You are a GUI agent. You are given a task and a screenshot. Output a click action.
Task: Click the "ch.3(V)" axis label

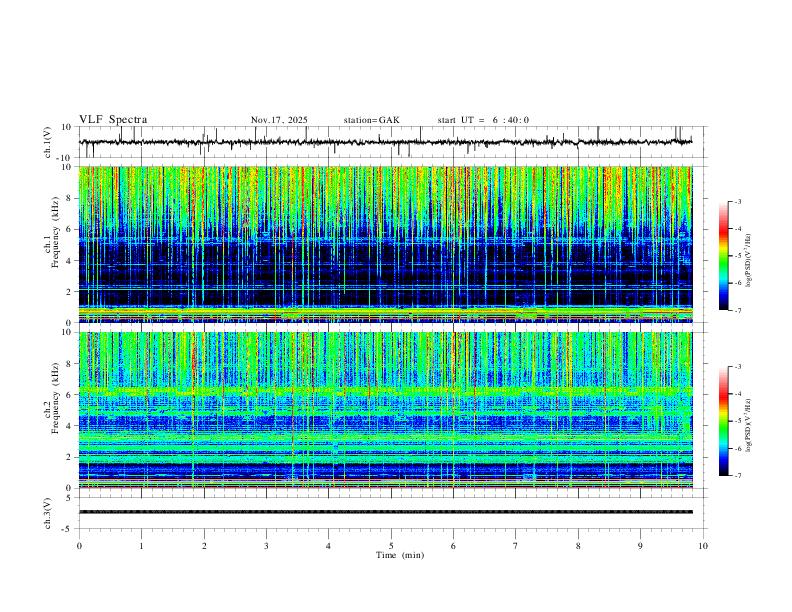(48, 513)
